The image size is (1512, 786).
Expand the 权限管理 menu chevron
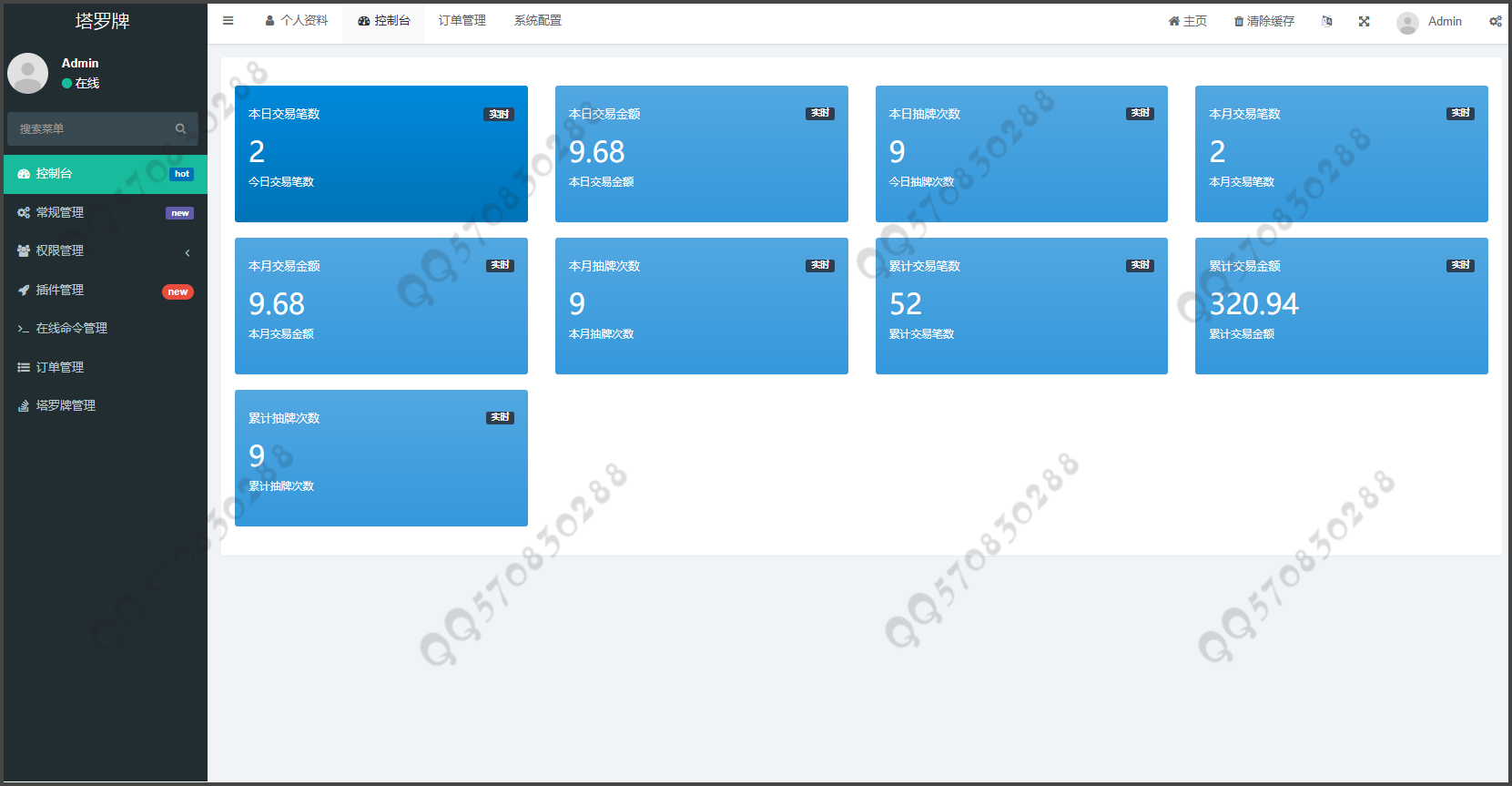click(x=188, y=252)
